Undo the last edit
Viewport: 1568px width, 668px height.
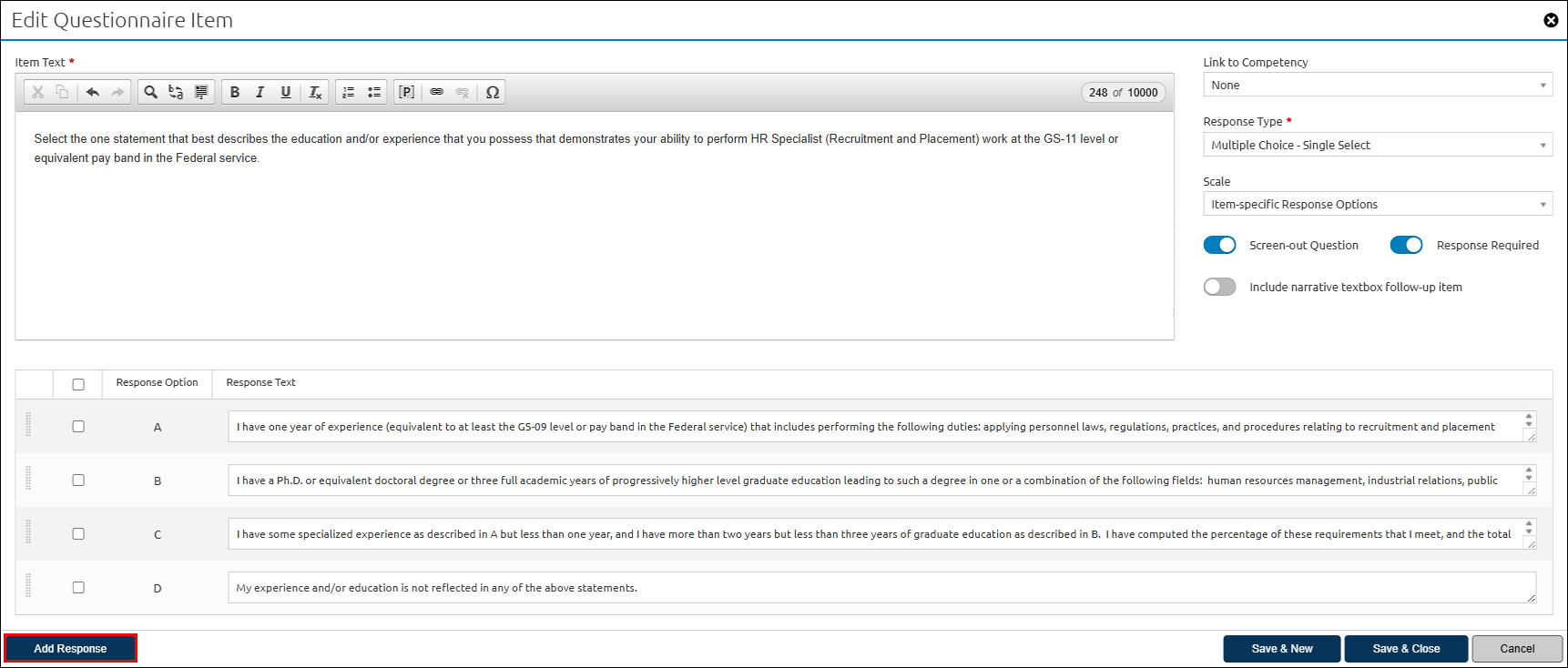(92, 92)
